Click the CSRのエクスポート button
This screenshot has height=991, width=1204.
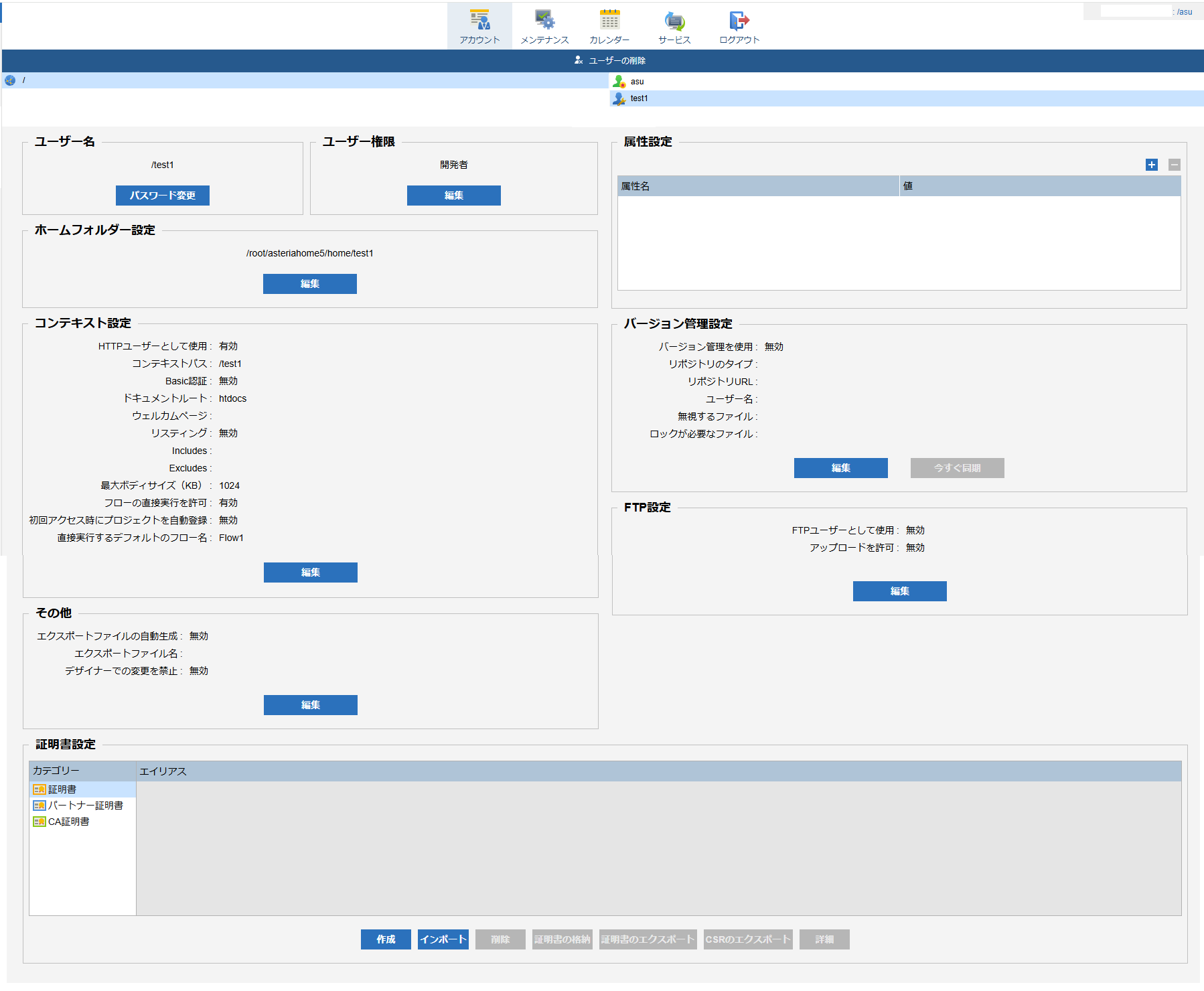pos(748,939)
